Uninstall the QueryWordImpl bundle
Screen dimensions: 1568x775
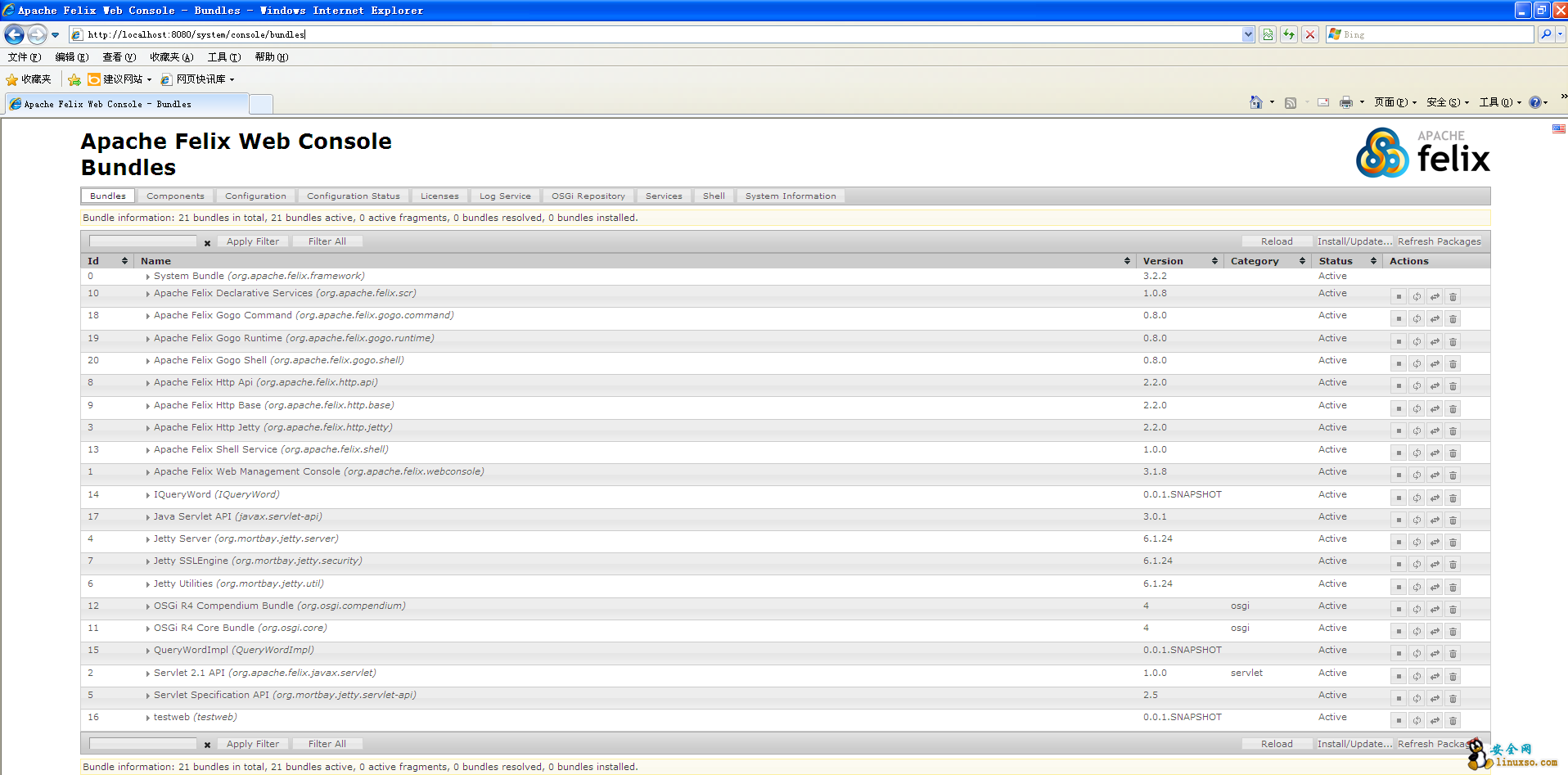click(x=1453, y=654)
